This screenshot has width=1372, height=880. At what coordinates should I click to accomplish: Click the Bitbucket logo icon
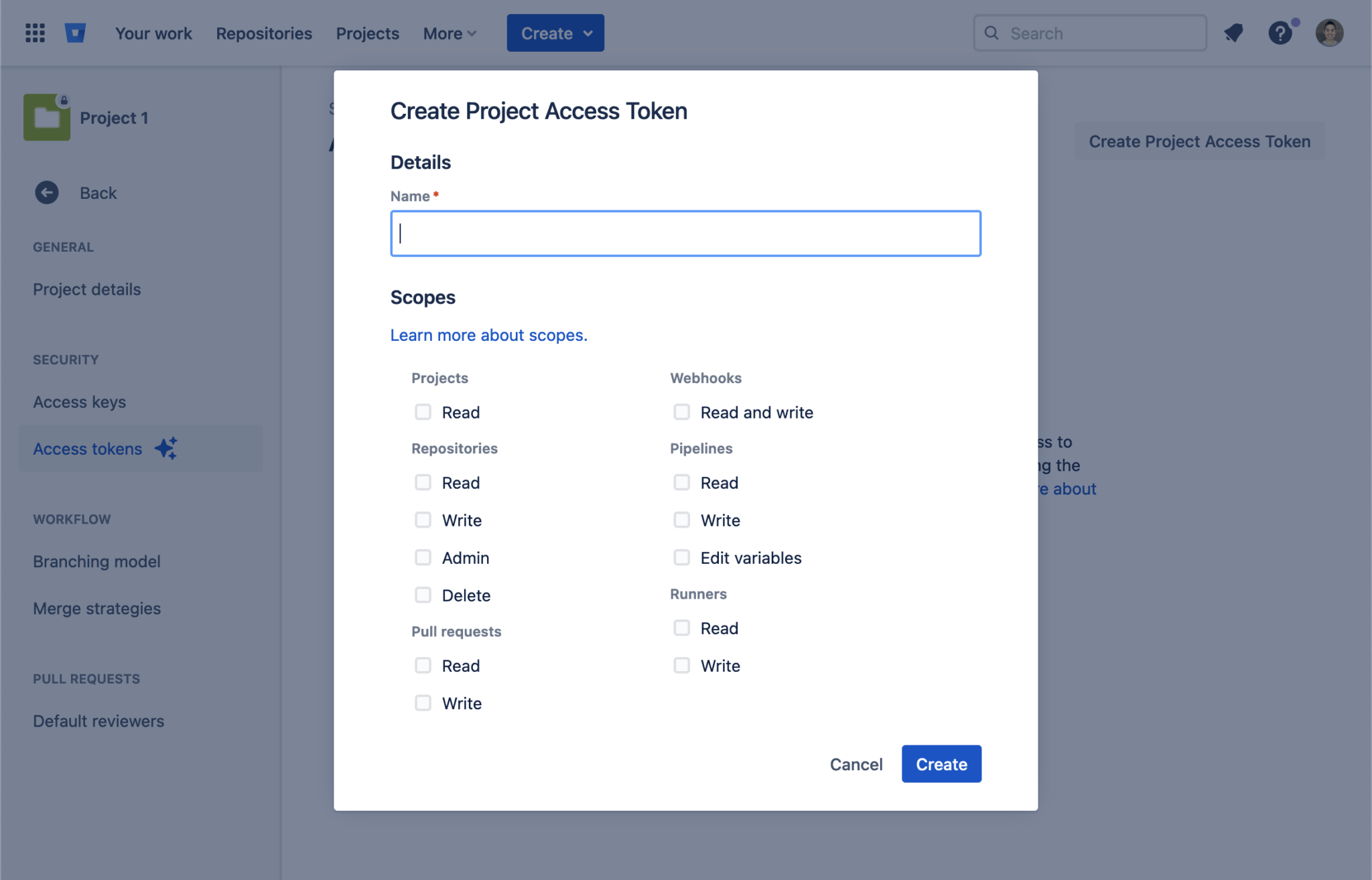click(75, 33)
